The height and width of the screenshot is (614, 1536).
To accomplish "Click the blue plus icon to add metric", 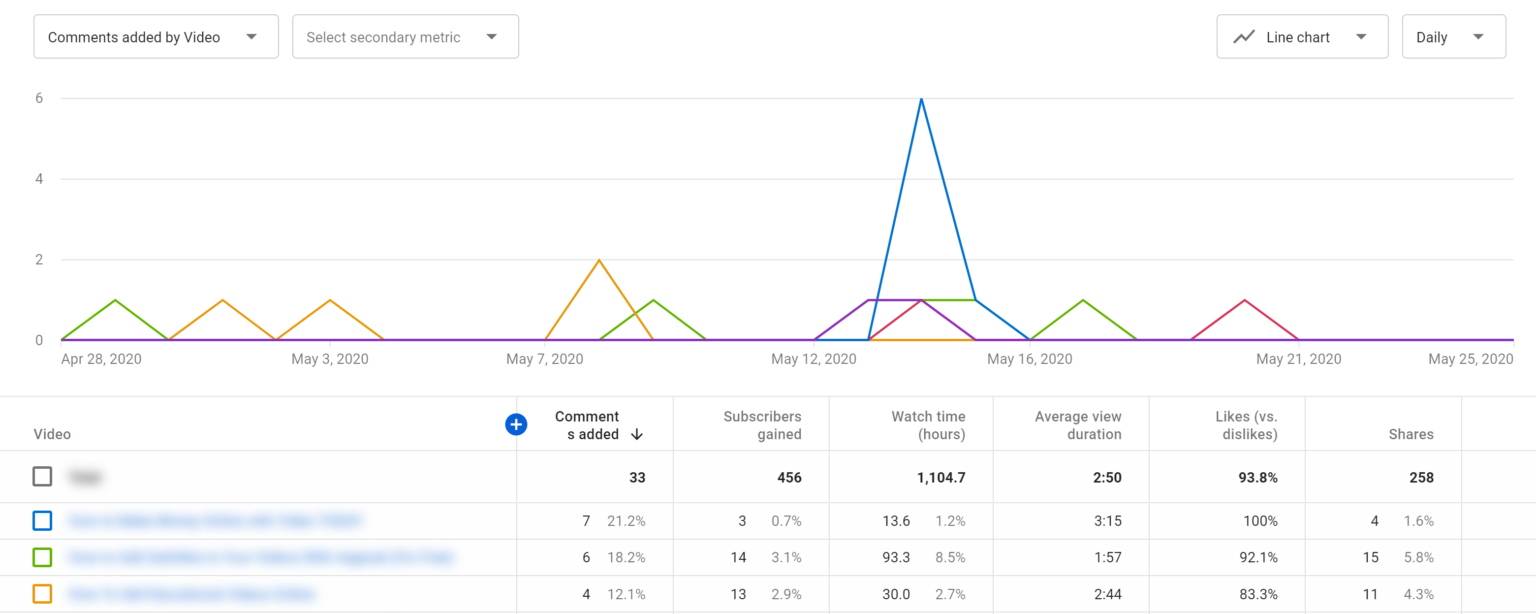I will tap(516, 424).
